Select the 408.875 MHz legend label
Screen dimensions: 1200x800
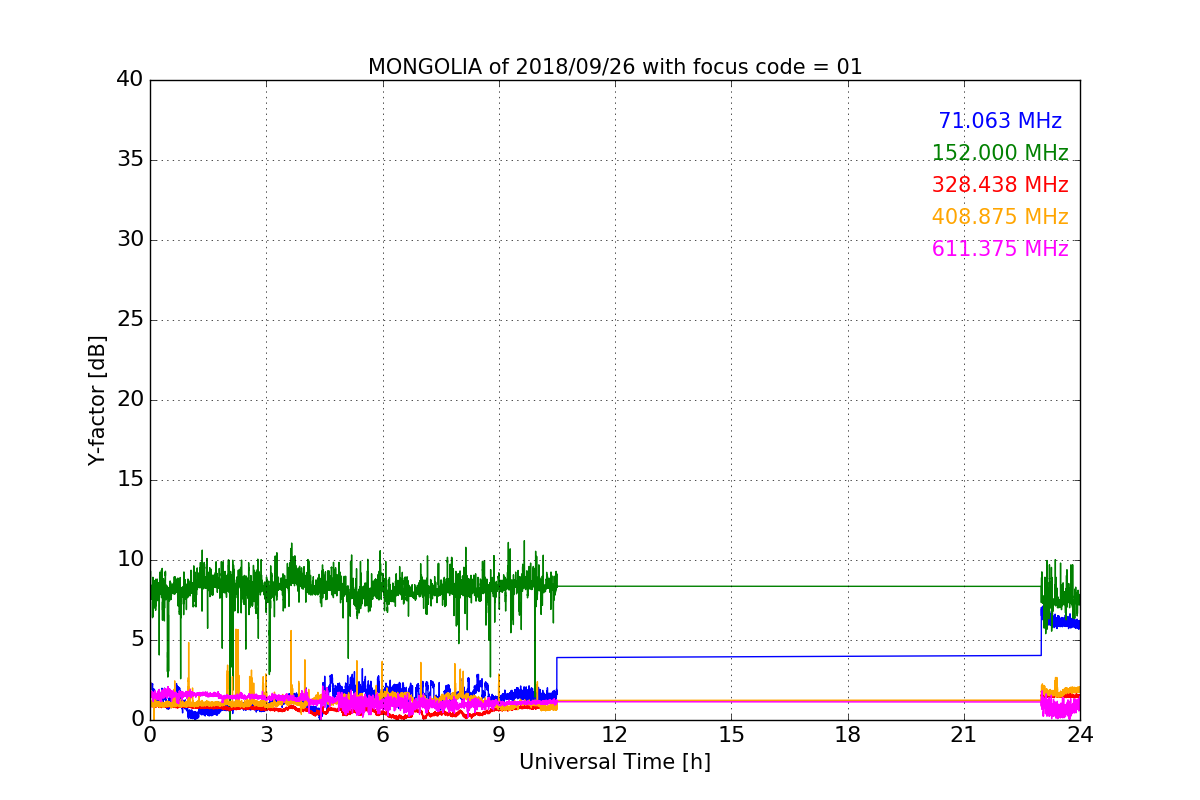[x=1000, y=217]
